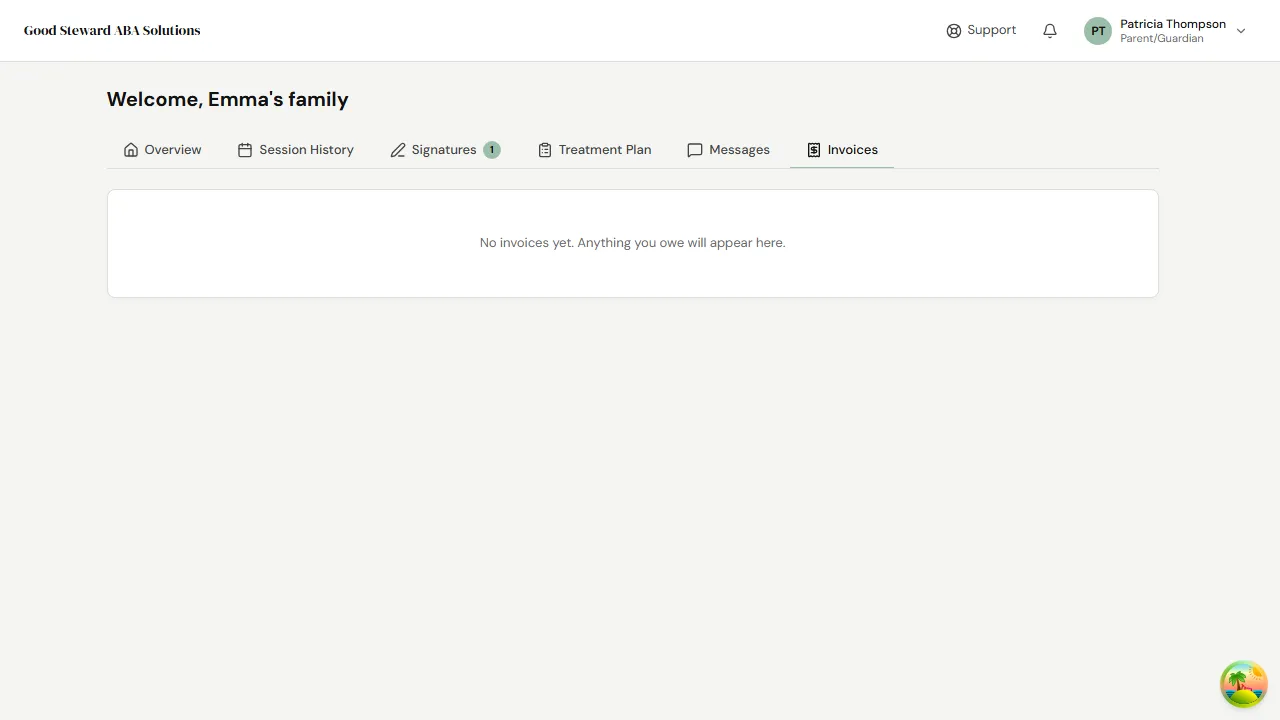Click the Good Steward ABA Solutions logo
The image size is (1280, 720).
click(112, 30)
